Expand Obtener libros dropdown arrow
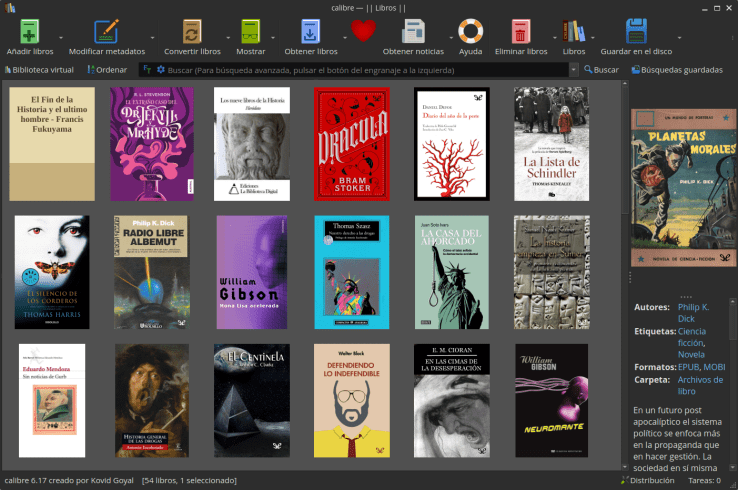The image size is (738, 490). click(x=345, y=38)
